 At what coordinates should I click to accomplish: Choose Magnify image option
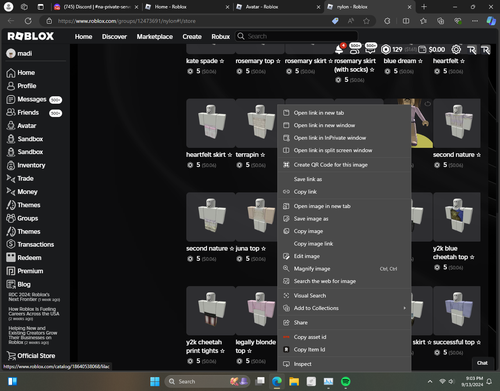[x=344, y=269]
